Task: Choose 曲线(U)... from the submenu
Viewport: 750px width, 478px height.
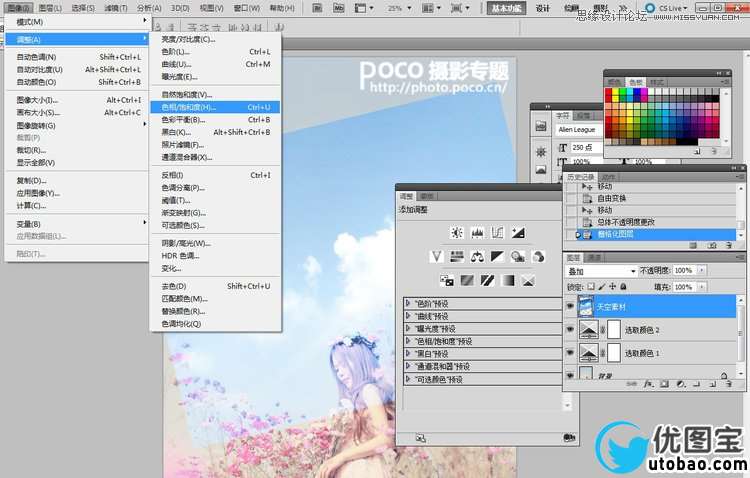Action: tap(215, 64)
